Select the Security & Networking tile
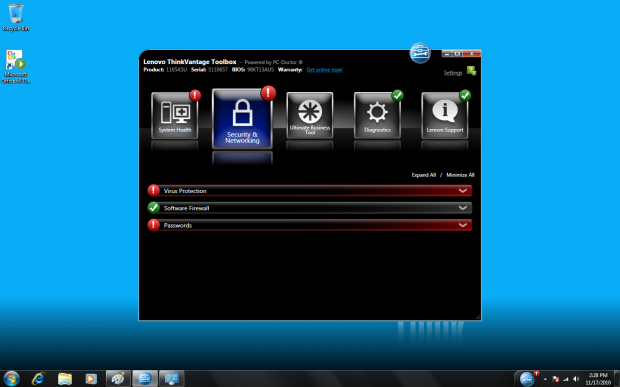 242,119
